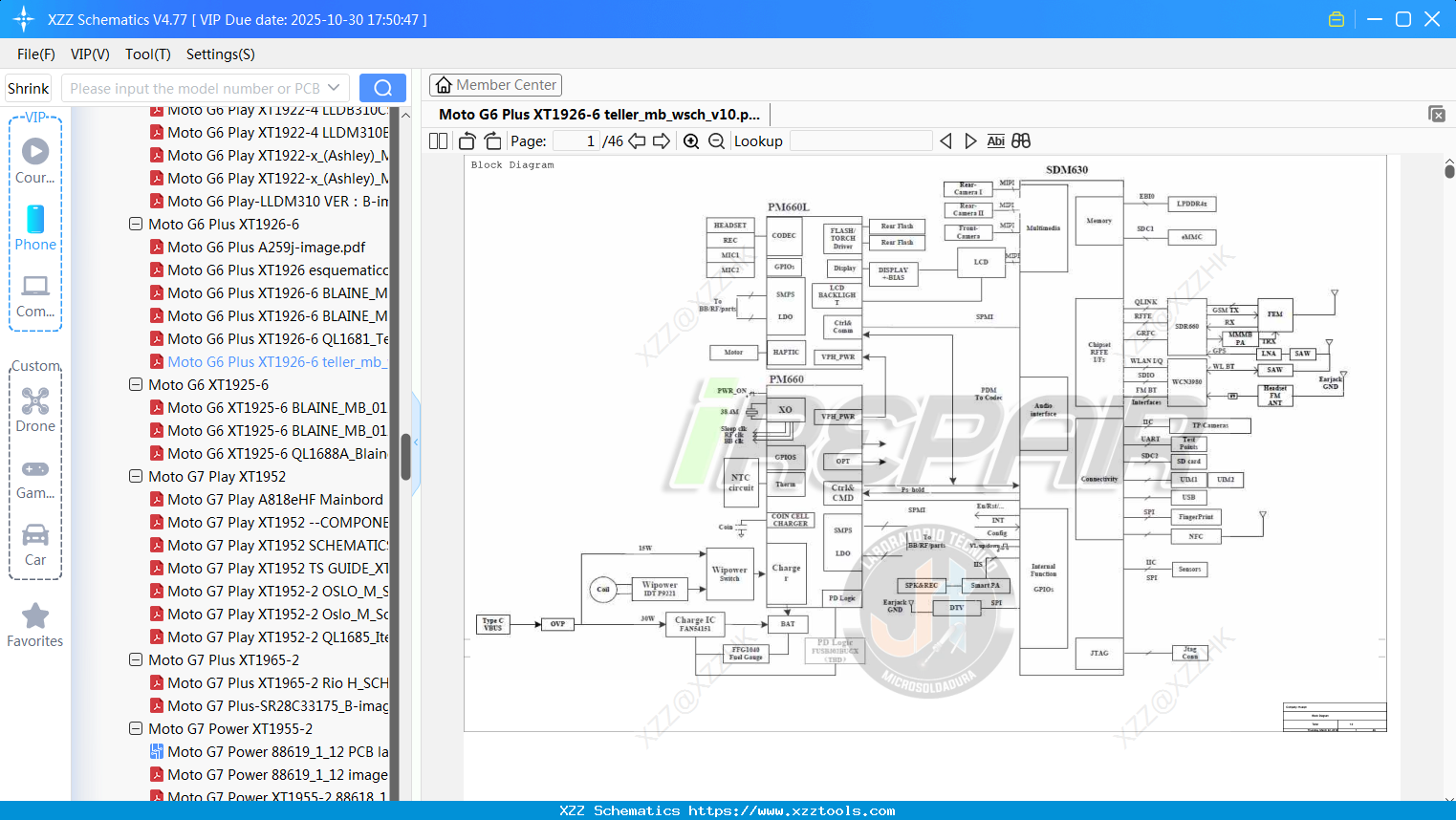Click the file tree scrollbar thumb

click(405, 457)
